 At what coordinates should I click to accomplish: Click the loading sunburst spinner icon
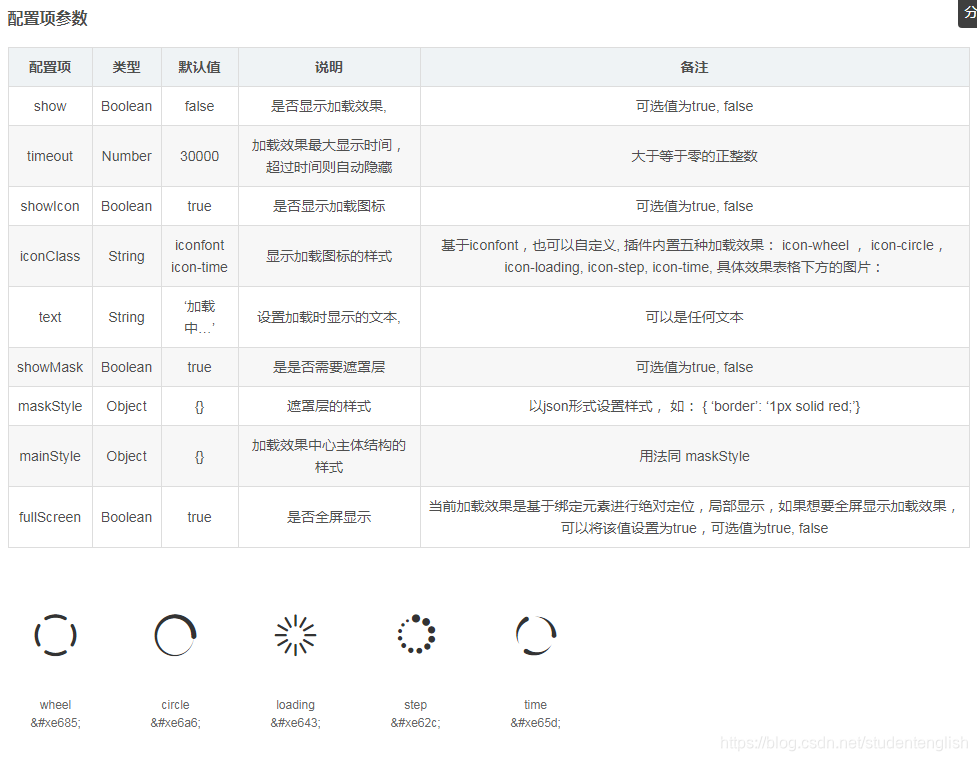295,635
